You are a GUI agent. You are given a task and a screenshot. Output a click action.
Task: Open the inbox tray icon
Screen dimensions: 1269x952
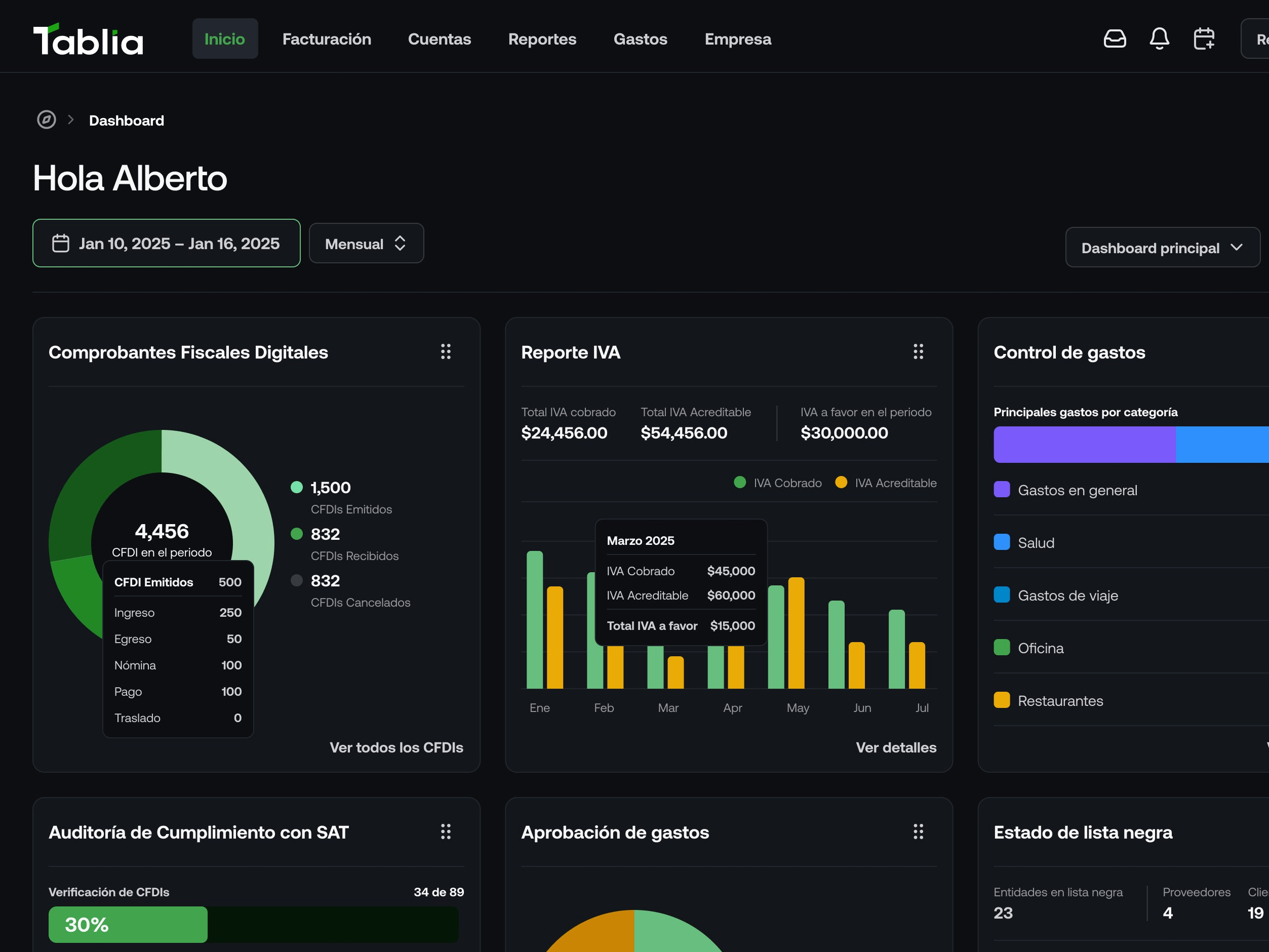1114,38
